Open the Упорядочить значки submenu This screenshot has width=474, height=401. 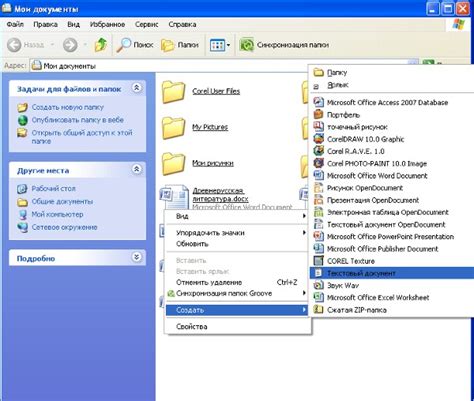pyautogui.click(x=237, y=233)
